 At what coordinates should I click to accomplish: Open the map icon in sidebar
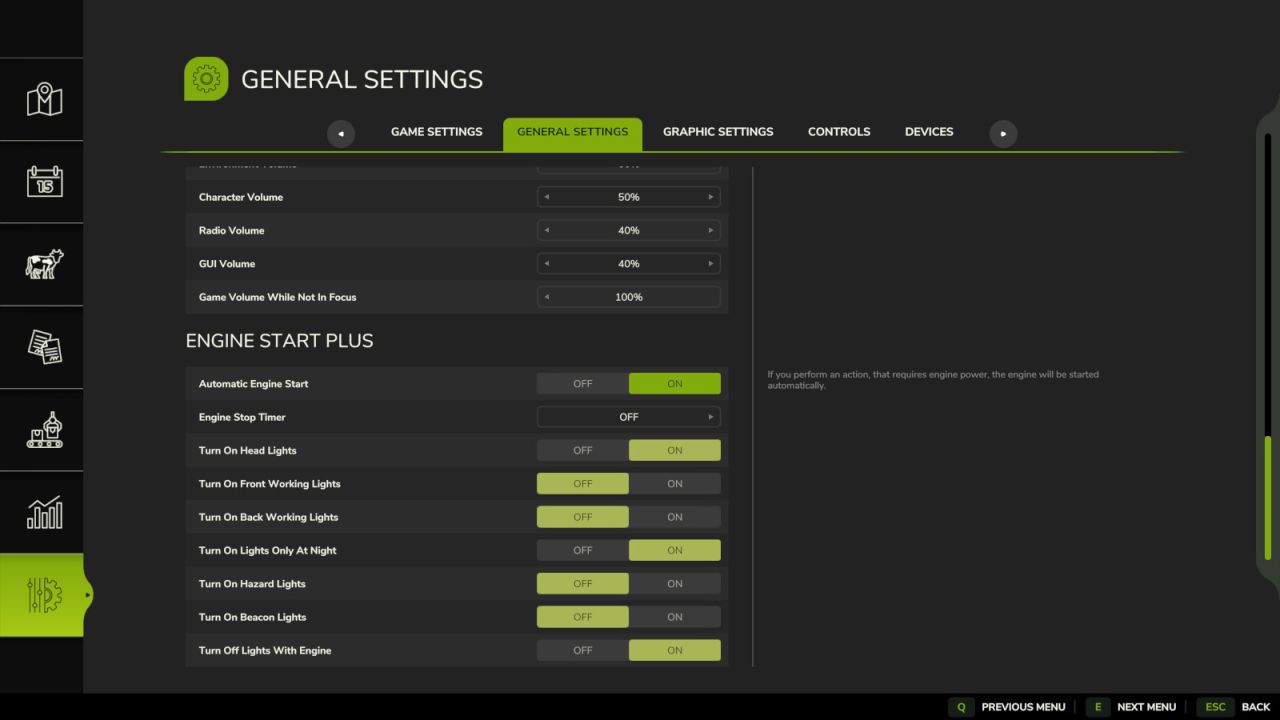(x=43, y=99)
